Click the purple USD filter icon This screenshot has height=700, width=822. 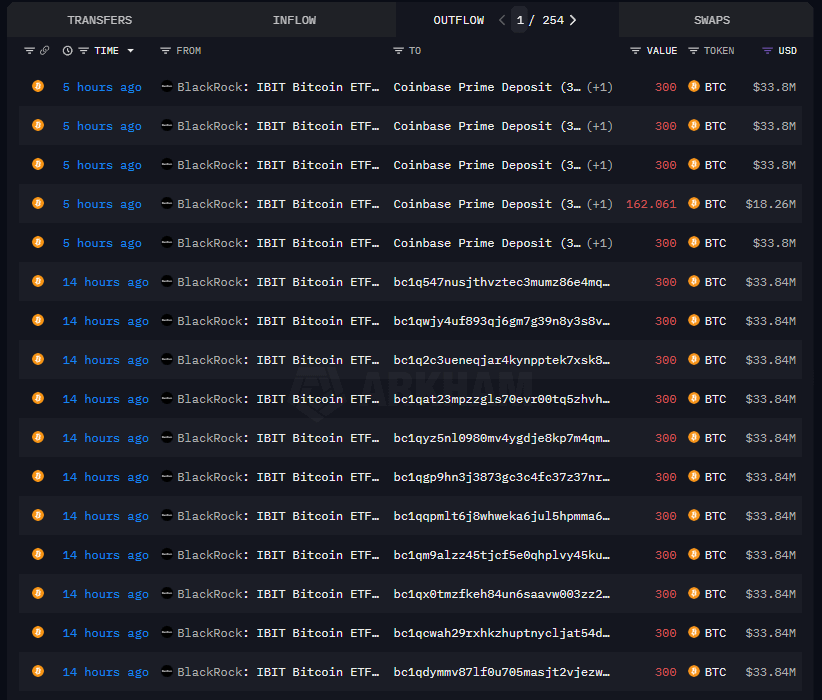point(767,50)
